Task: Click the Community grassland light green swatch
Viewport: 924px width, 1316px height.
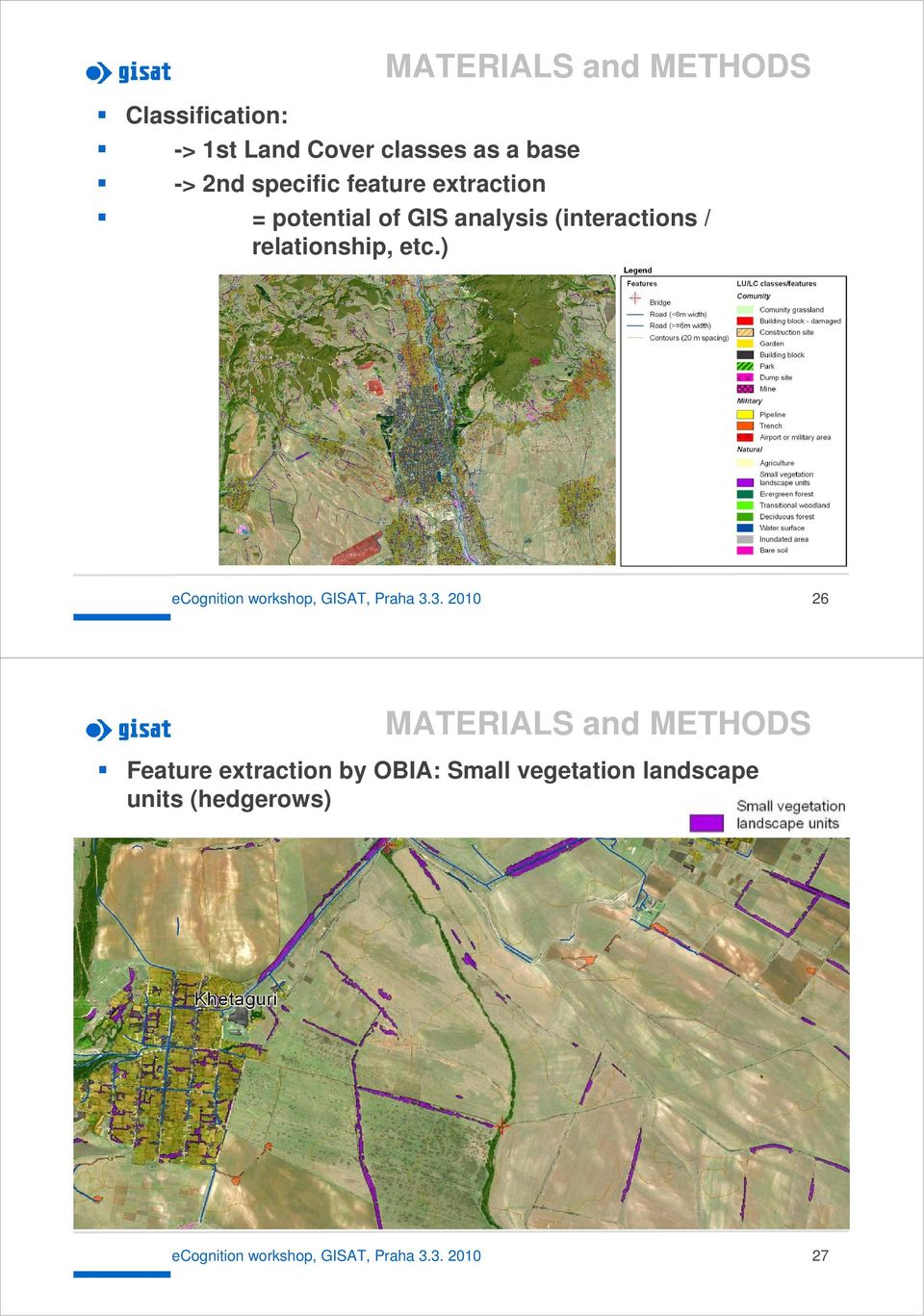Action: point(745,309)
